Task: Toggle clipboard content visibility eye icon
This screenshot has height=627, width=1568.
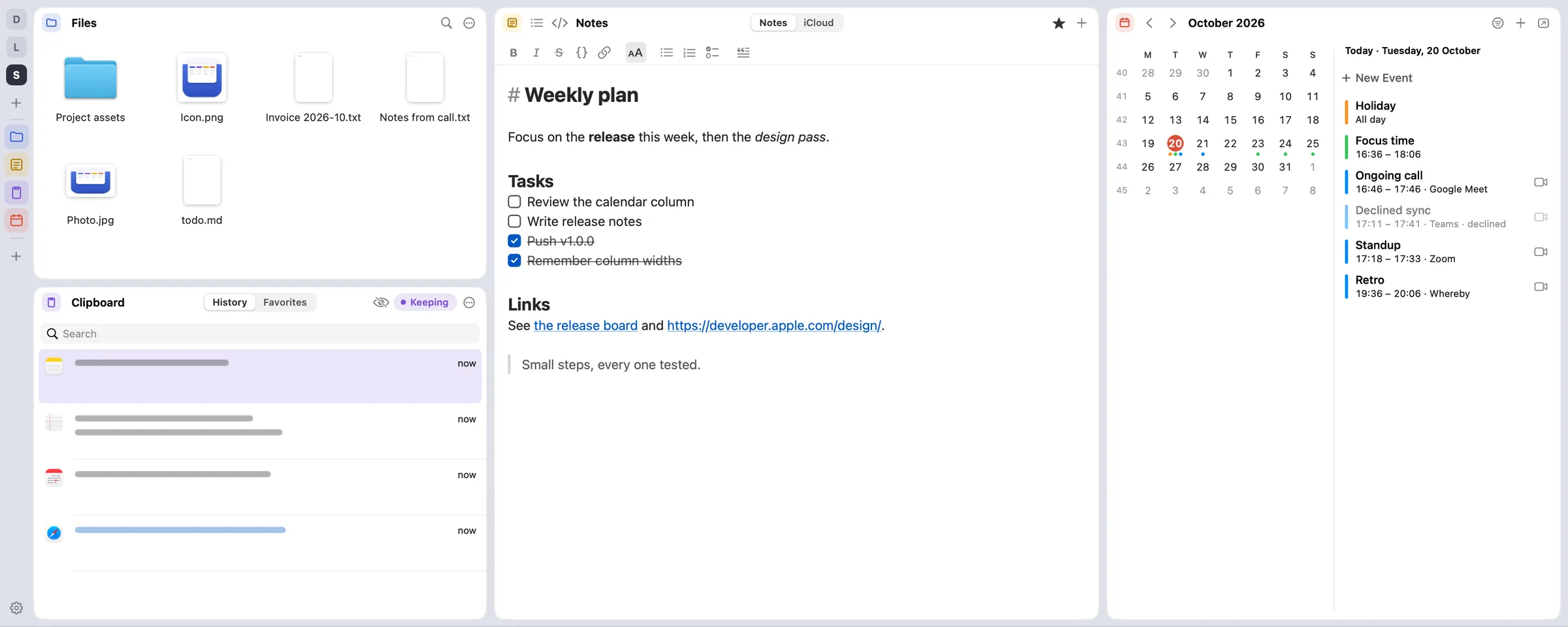Action: click(381, 302)
